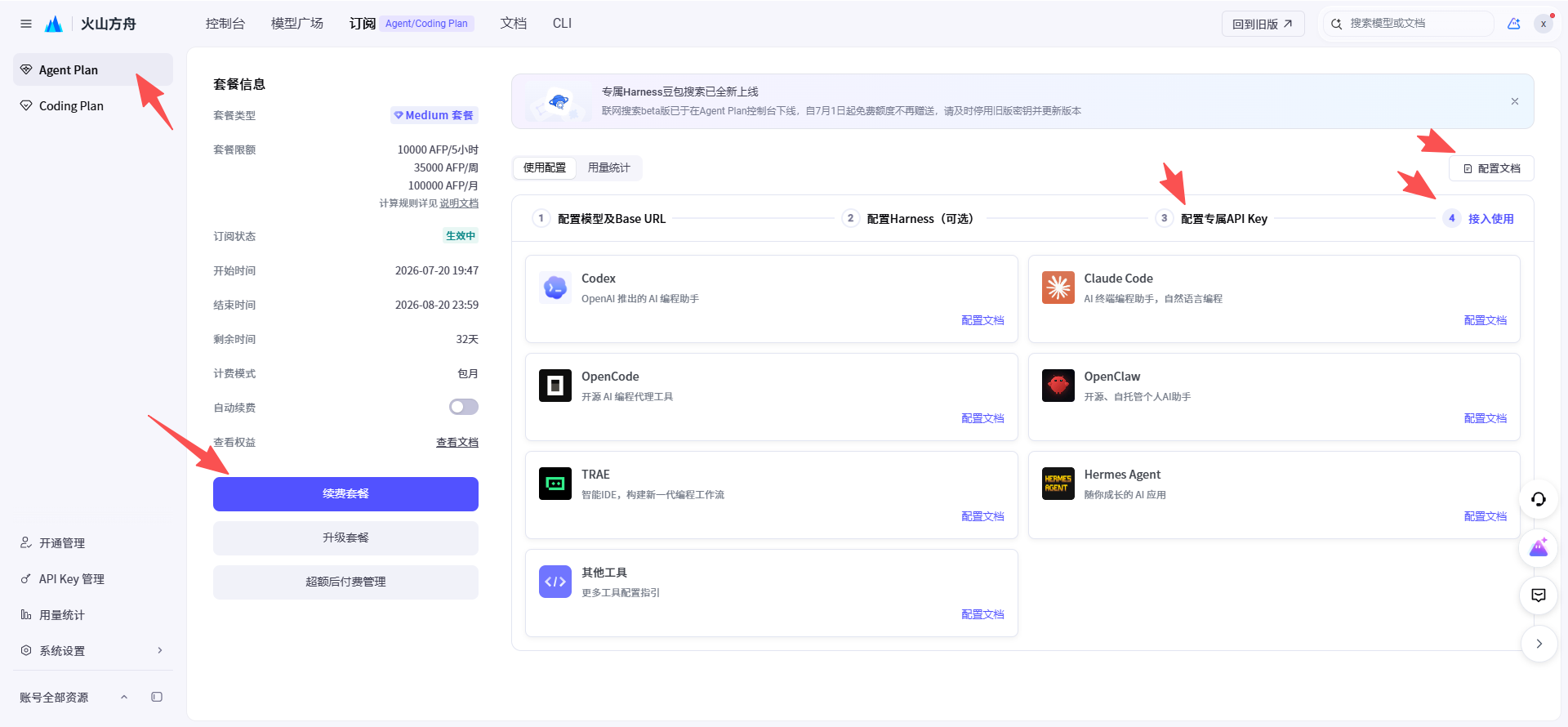
Task: Go to step 3 配置专属API Key
Action: coord(1213,219)
